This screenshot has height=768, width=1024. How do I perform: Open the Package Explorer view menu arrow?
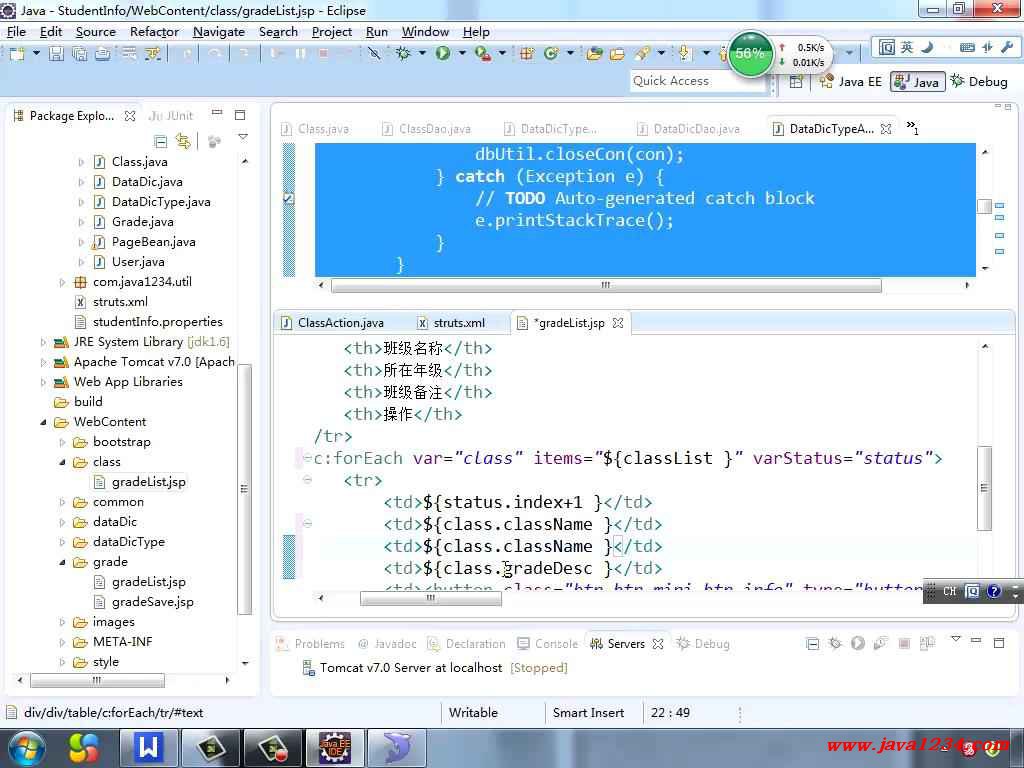pyautogui.click(x=242, y=138)
